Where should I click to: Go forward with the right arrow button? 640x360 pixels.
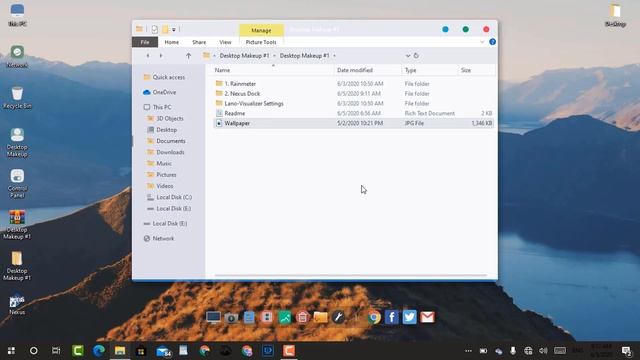point(161,56)
